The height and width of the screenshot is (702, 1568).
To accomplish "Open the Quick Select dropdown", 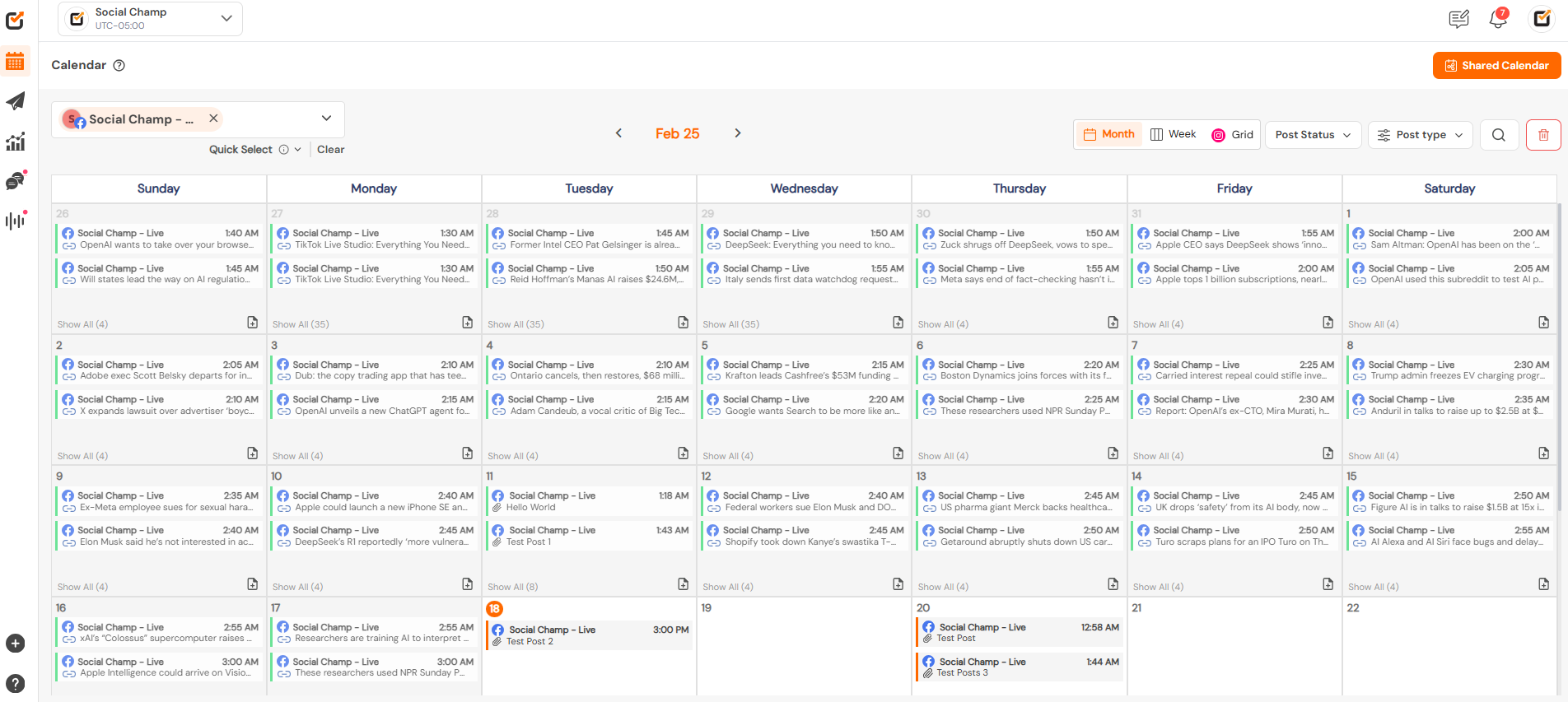I will point(254,150).
